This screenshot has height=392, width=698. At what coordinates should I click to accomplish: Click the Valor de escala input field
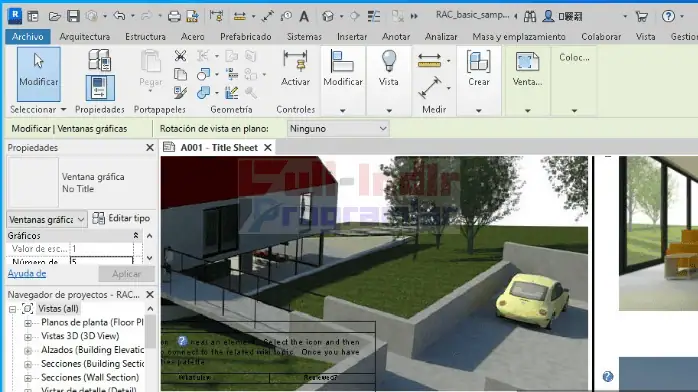(102, 249)
